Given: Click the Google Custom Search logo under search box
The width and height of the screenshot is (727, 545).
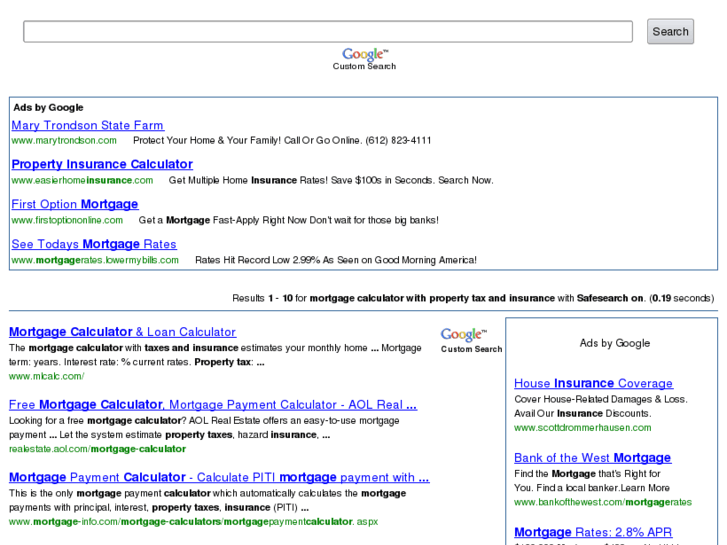Looking at the screenshot, I should pos(364,59).
